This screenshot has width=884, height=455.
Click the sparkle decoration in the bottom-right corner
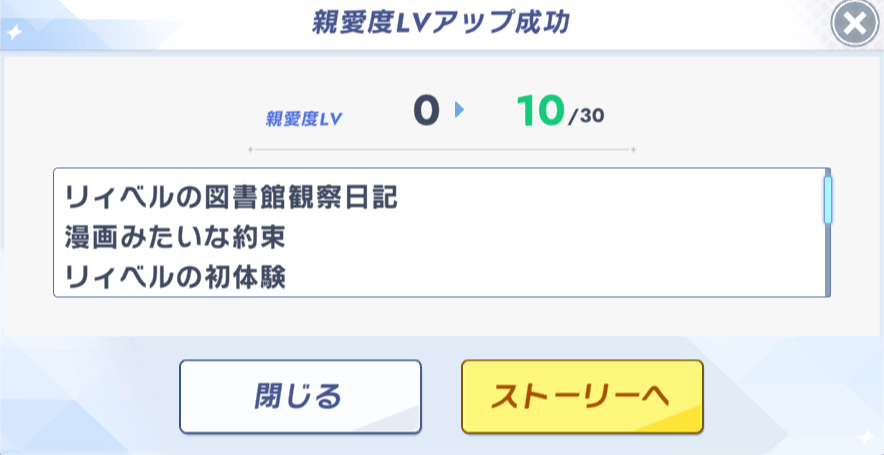[x=865, y=439]
